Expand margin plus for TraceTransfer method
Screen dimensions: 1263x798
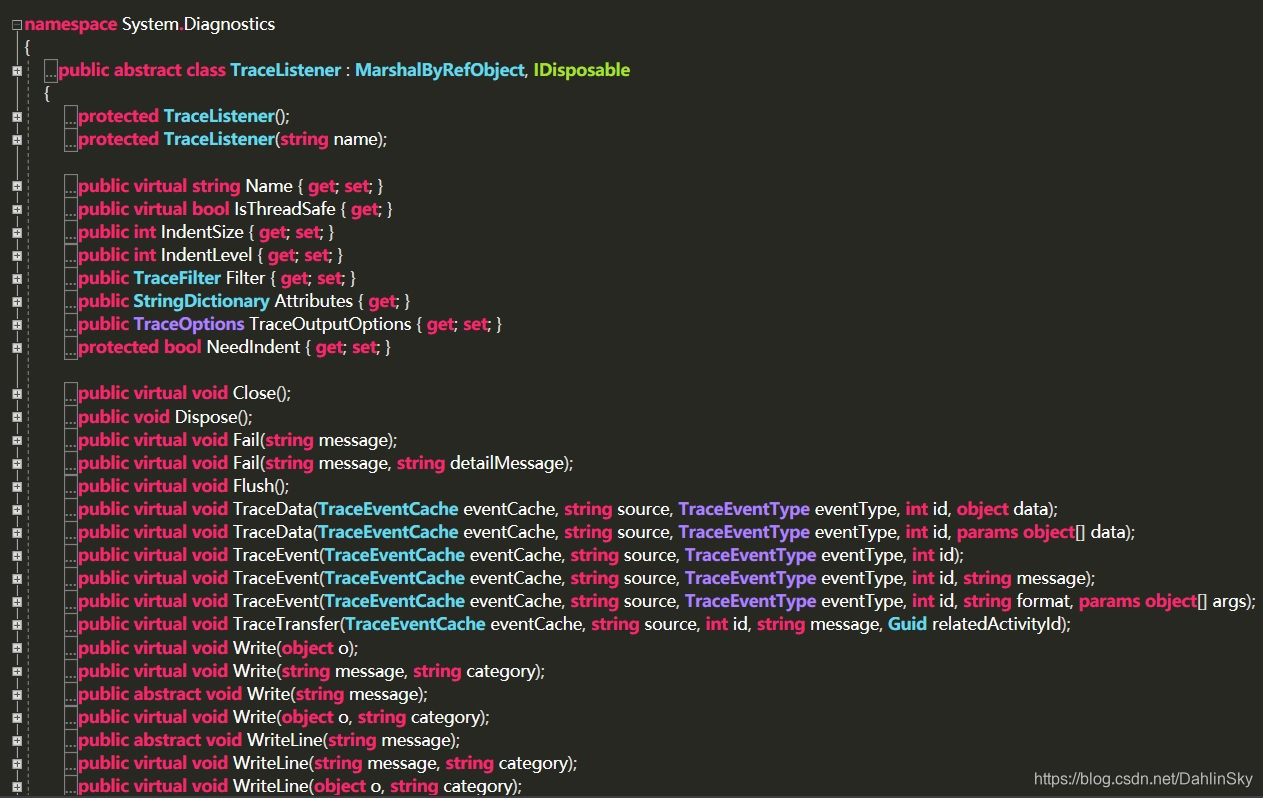(x=17, y=624)
